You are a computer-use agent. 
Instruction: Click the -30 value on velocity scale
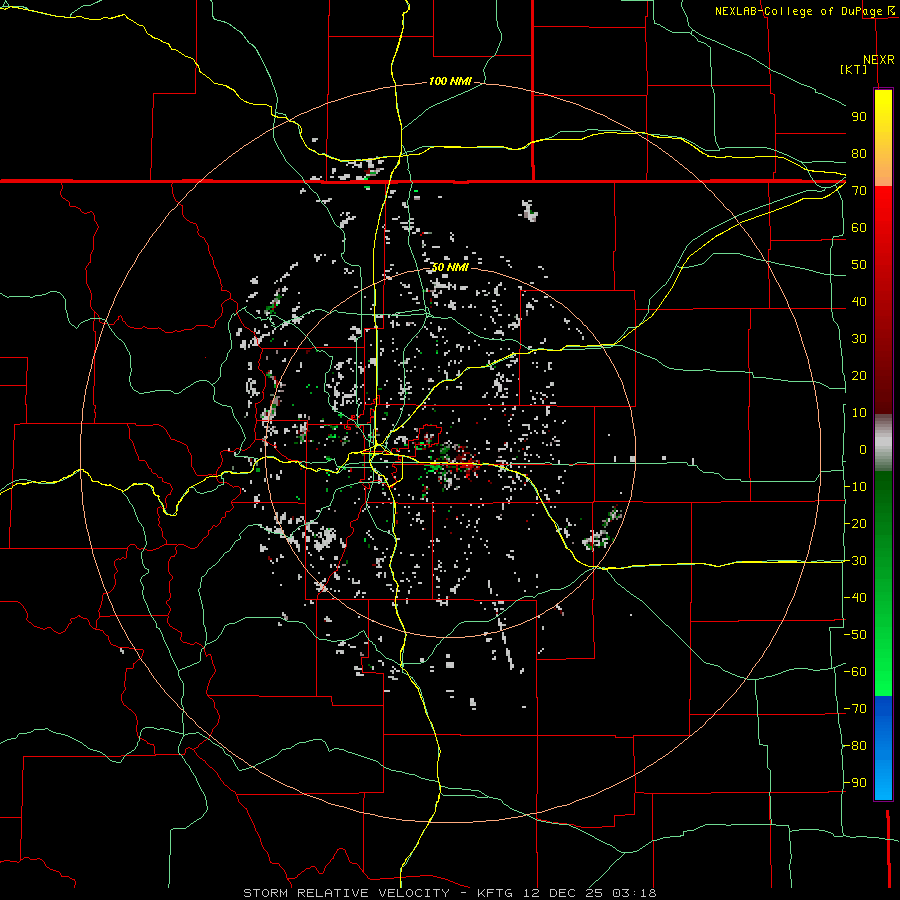click(x=855, y=561)
